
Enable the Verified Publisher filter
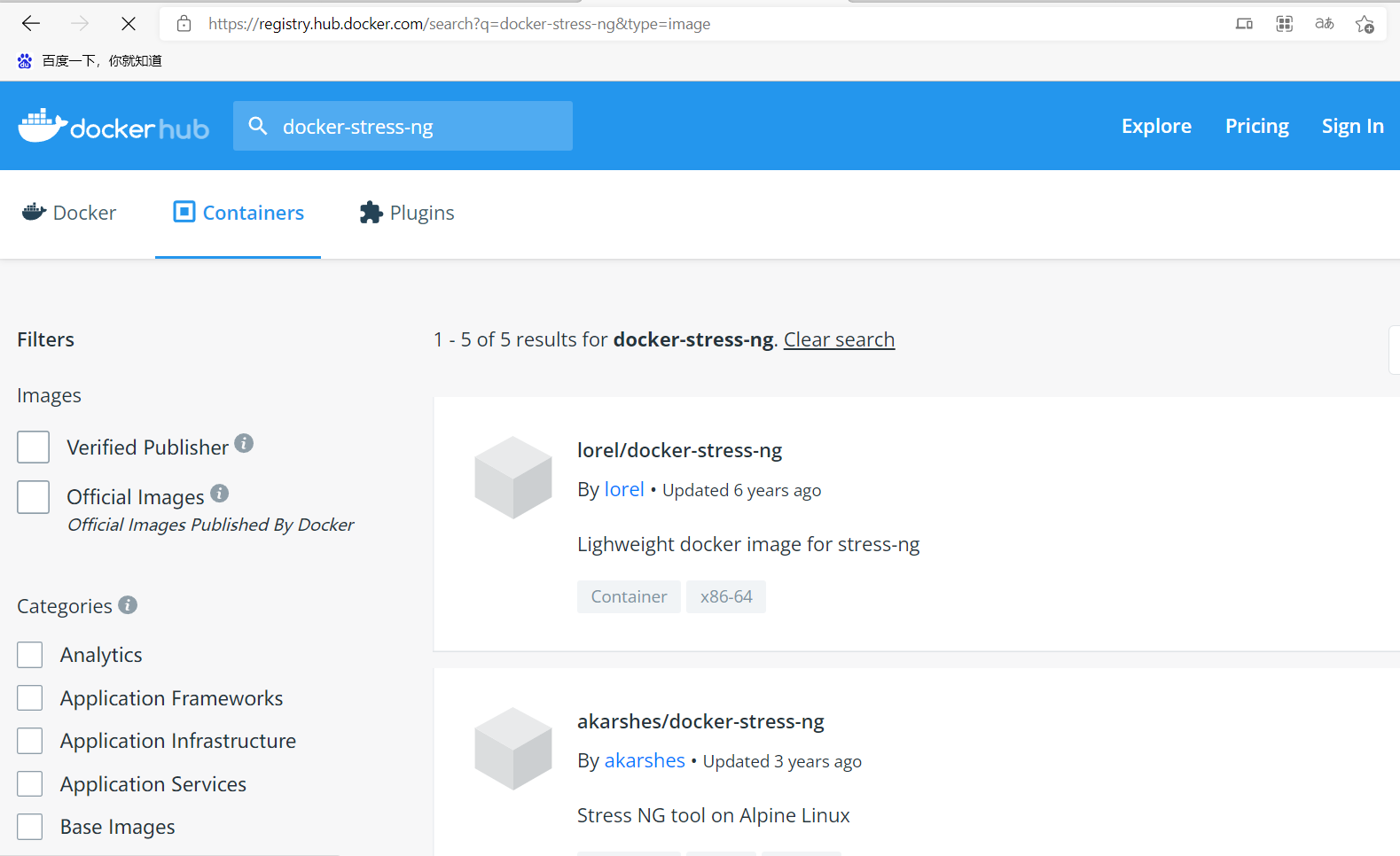(x=34, y=447)
